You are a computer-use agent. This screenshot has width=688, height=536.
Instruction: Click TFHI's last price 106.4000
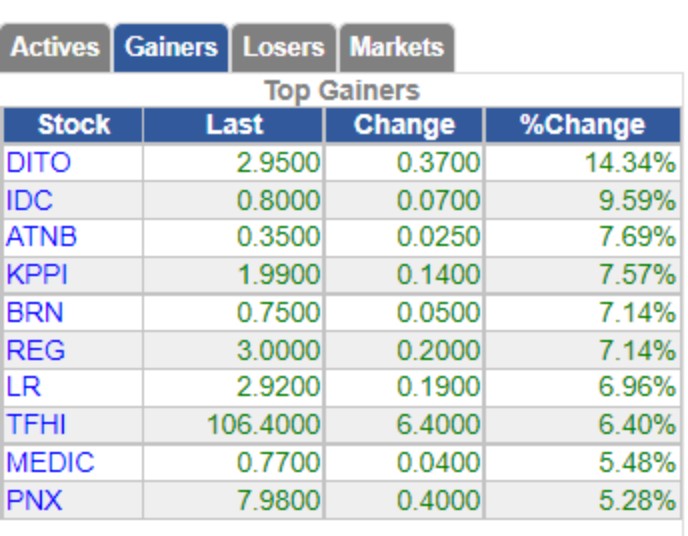(x=264, y=425)
